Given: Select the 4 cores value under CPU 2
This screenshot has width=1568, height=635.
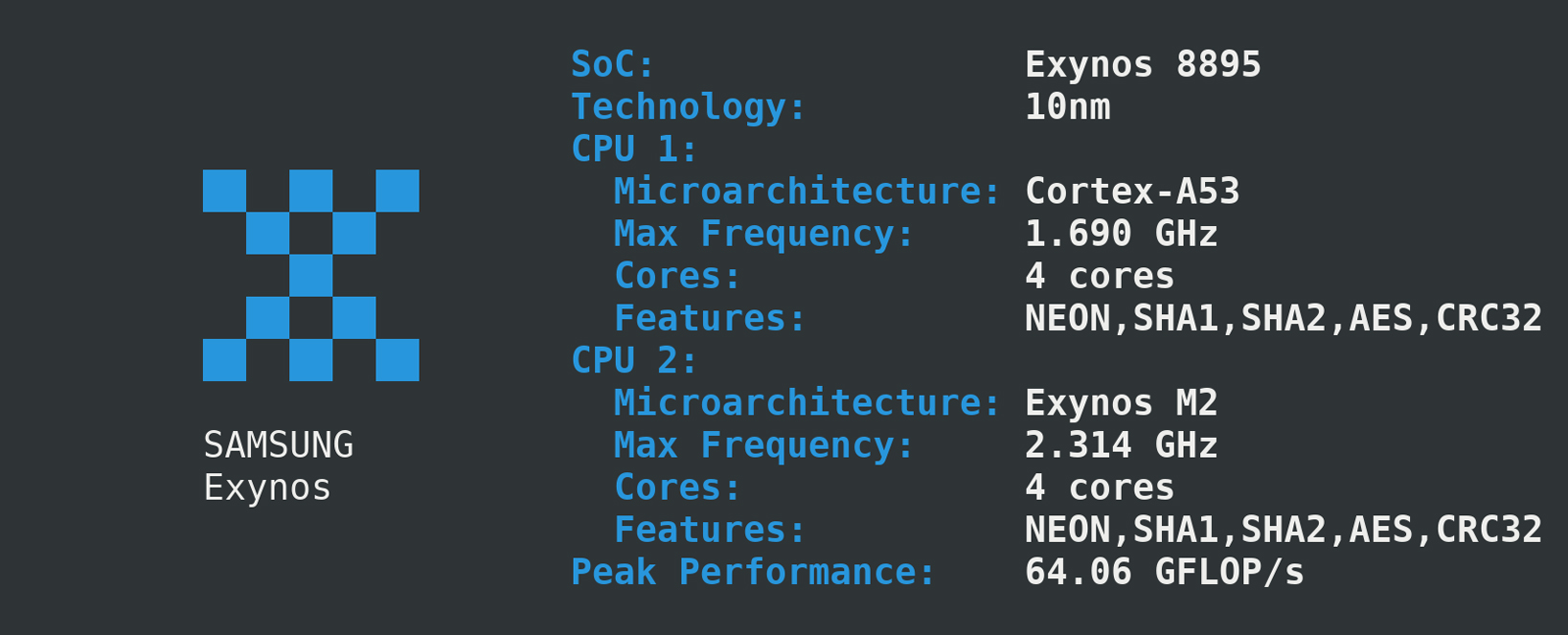Looking at the screenshot, I should (x=1099, y=488).
